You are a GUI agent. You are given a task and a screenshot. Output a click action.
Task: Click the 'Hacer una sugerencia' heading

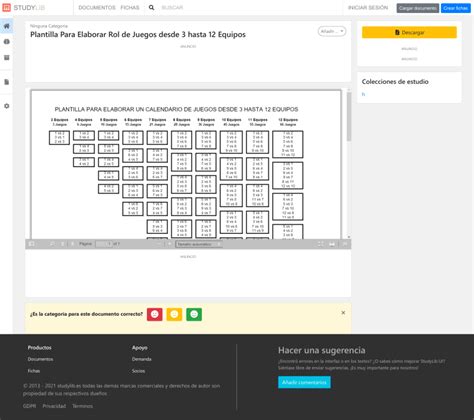point(322,350)
